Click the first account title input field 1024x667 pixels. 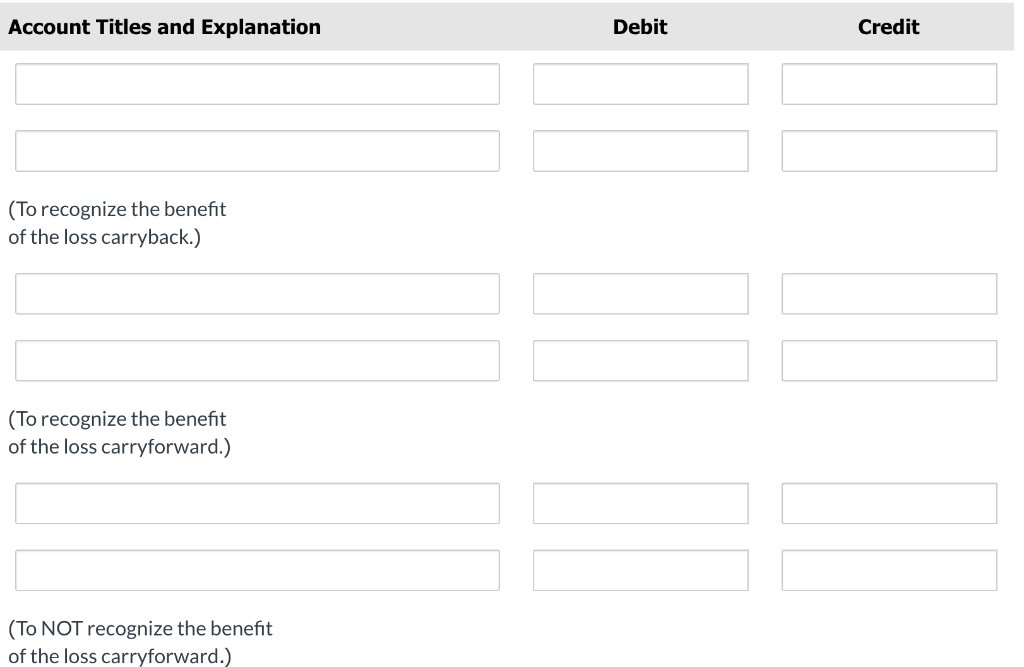[x=257, y=84]
